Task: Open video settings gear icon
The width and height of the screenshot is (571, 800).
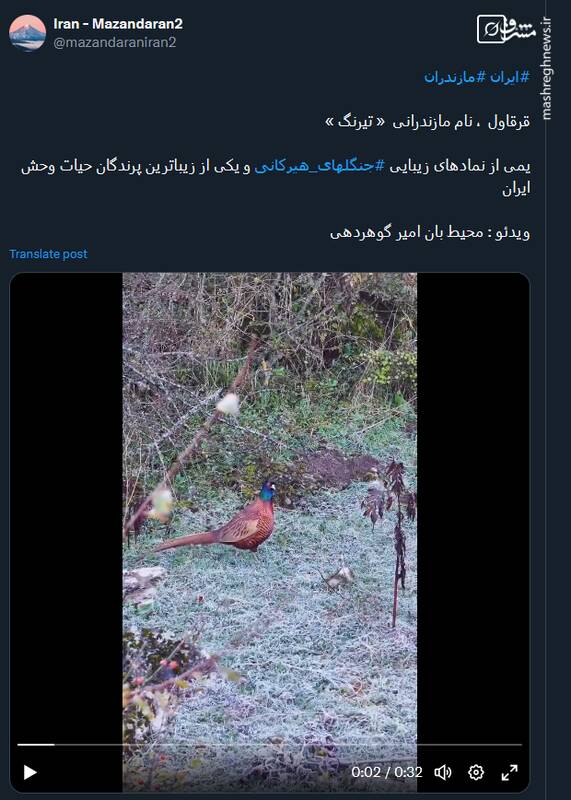Action: (476, 772)
